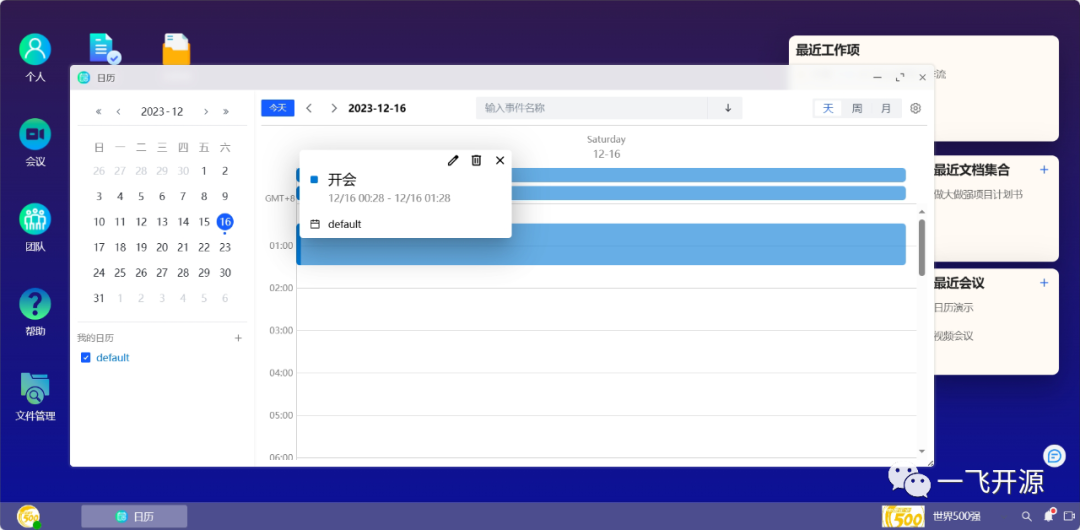
Task: Go to previous month in mini calendar
Action: tap(118, 112)
